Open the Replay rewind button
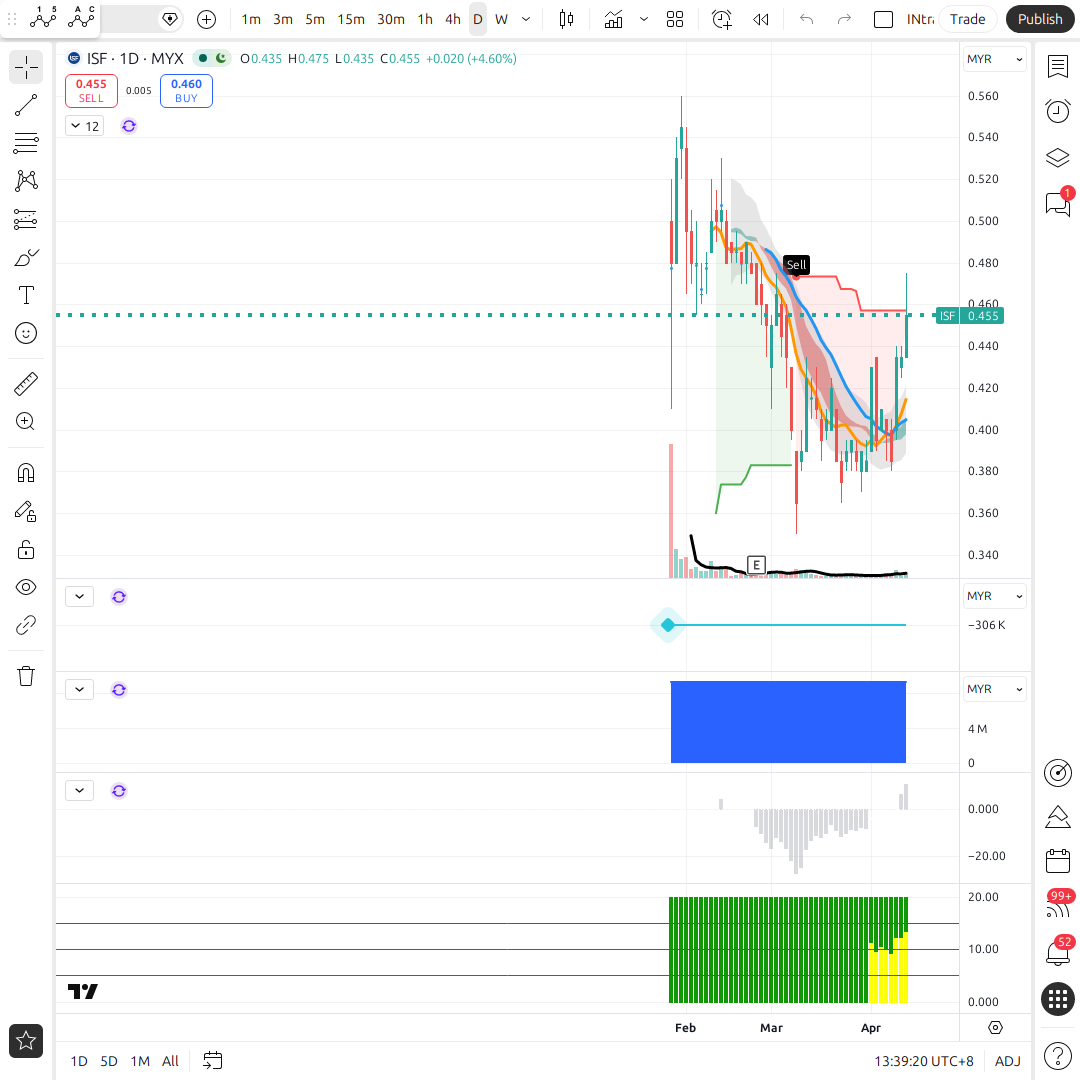The height and width of the screenshot is (1080, 1080). point(761,19)
